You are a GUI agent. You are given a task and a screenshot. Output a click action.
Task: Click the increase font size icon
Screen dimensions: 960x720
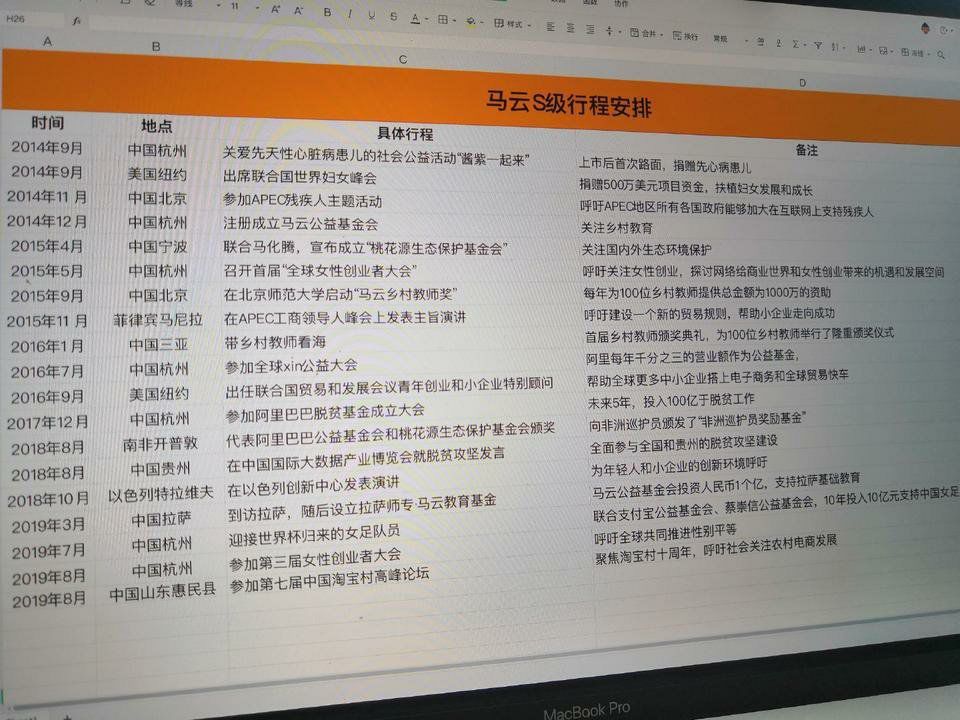[x=276, y=9]
